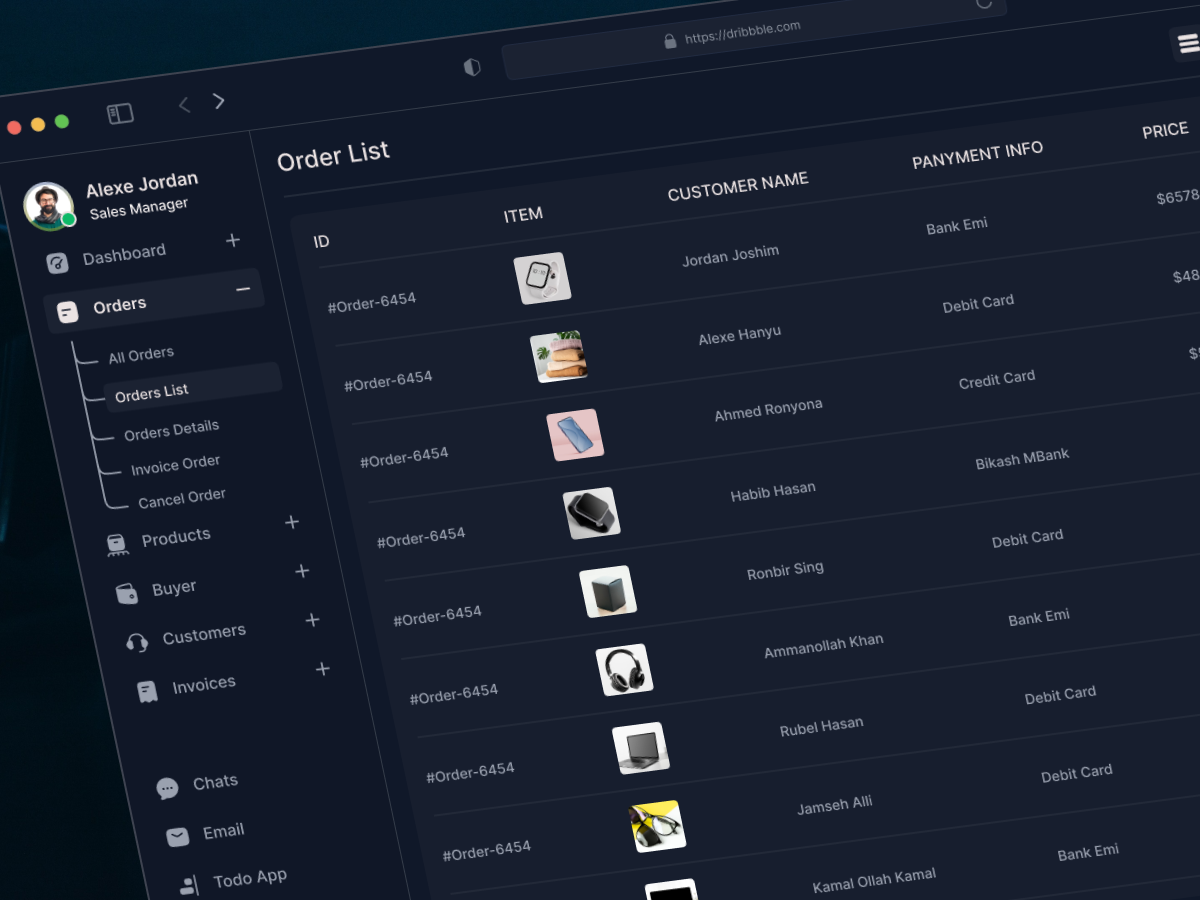1200x900 pixels.
Task: Click the Dashboard gauge icon
Action: 58,263
